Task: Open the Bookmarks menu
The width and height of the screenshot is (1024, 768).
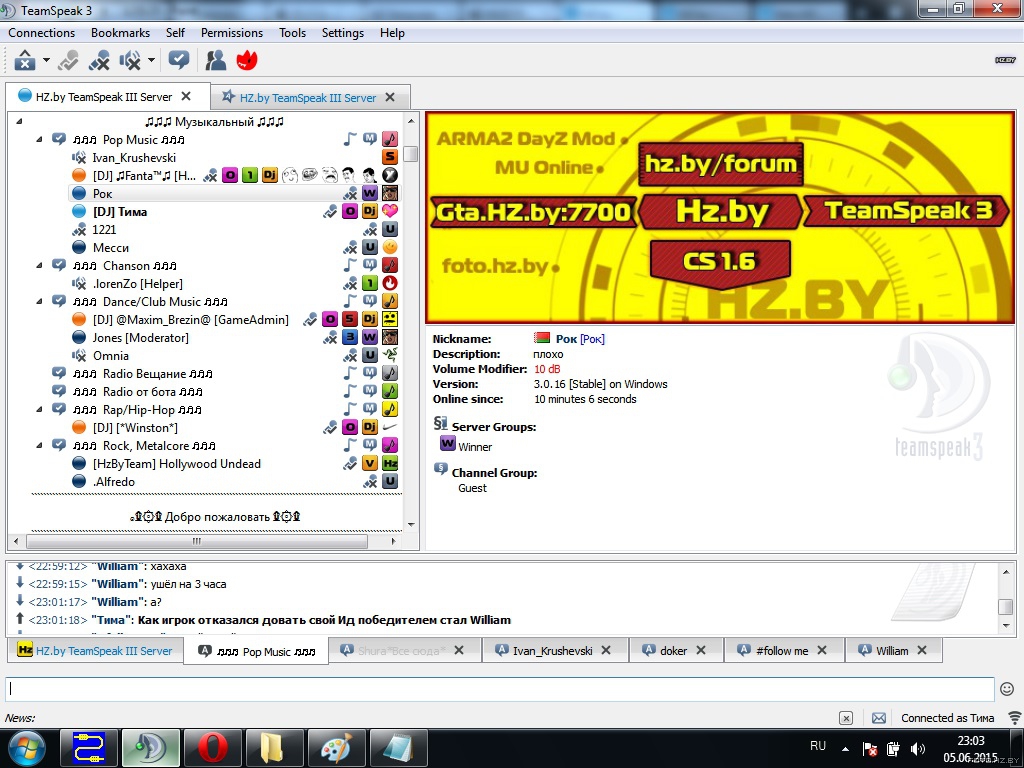Action: click(120, 33)
